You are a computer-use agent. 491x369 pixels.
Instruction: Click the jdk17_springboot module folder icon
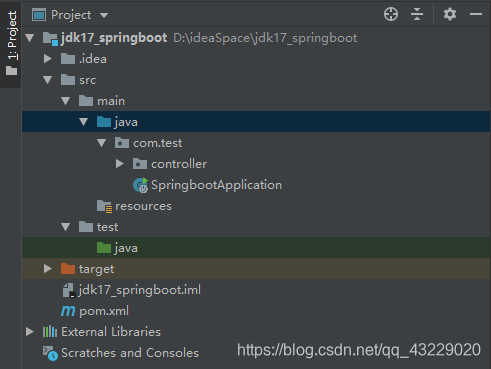(50, 39)
